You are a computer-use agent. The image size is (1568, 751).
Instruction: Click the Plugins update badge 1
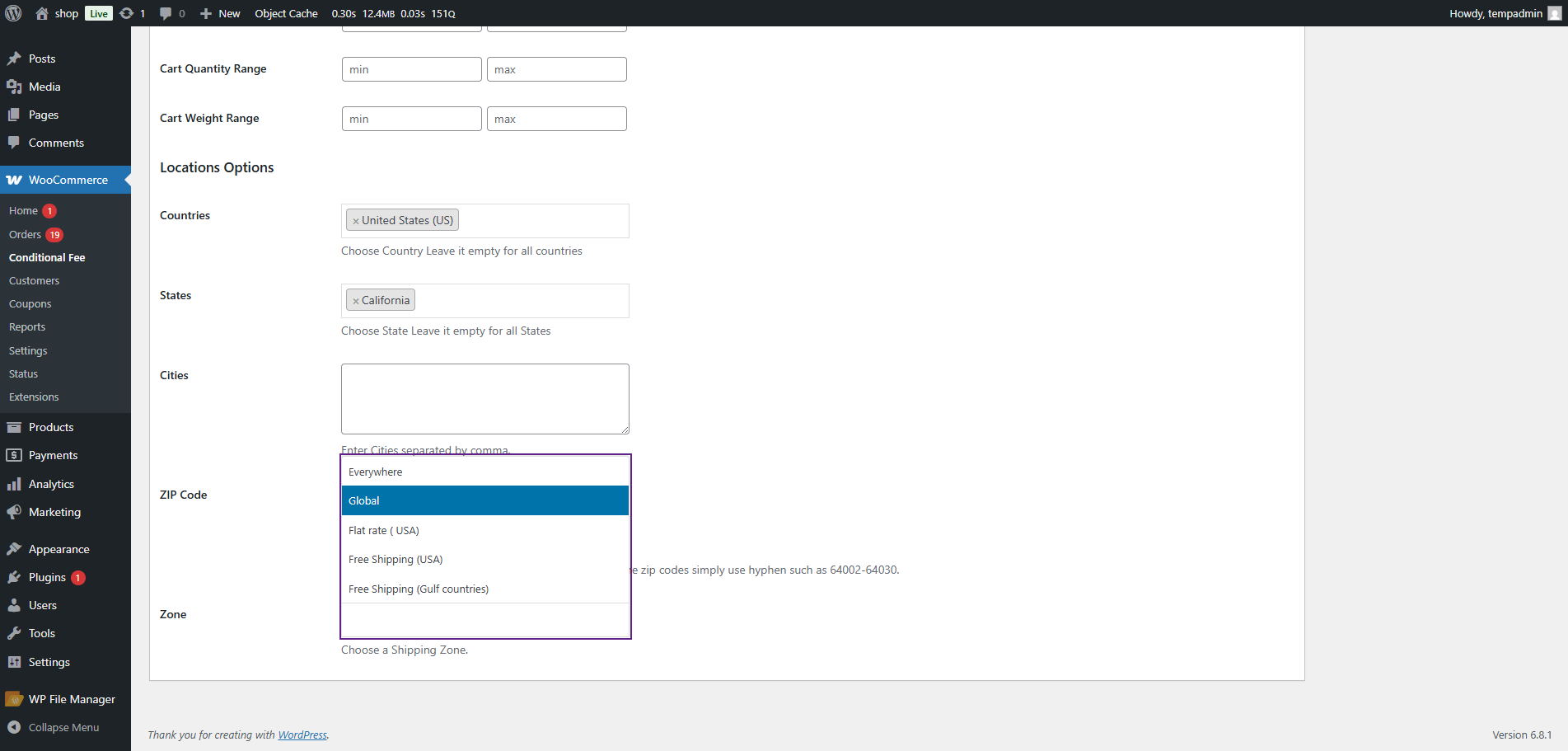point(78,578)
